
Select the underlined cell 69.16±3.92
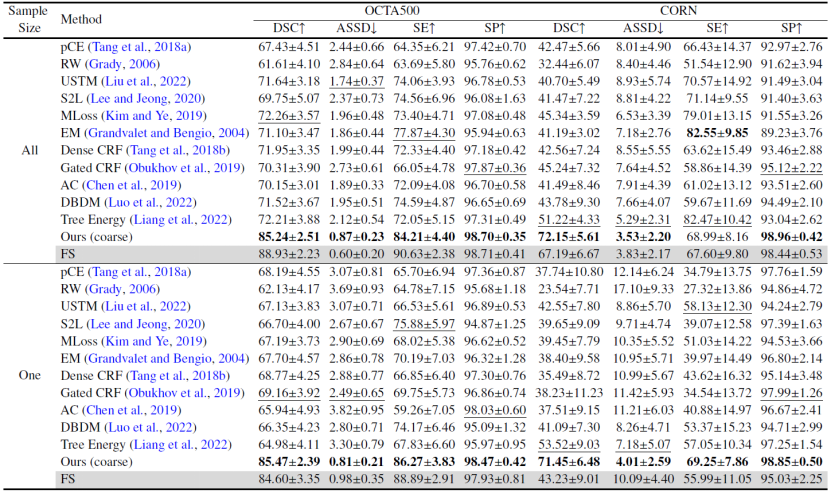click(289, 393)
